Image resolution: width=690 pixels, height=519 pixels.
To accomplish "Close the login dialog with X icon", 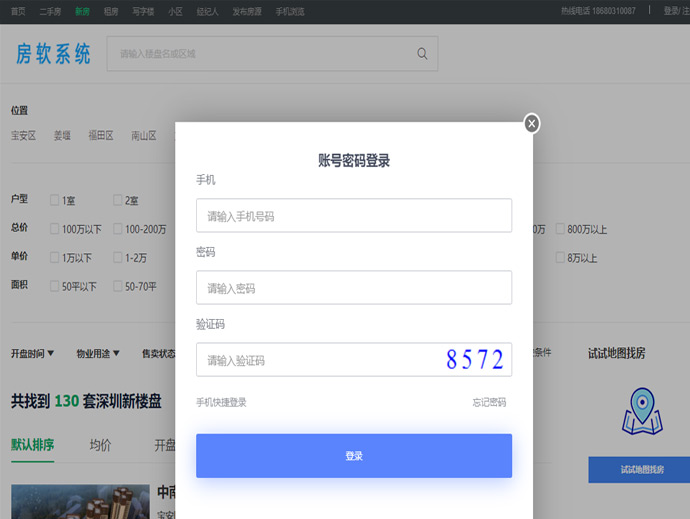I will tap(532, 124).
